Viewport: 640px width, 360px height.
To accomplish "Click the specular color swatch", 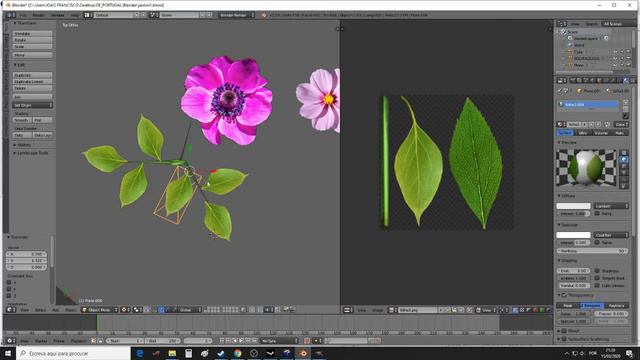I will point(573,235).
